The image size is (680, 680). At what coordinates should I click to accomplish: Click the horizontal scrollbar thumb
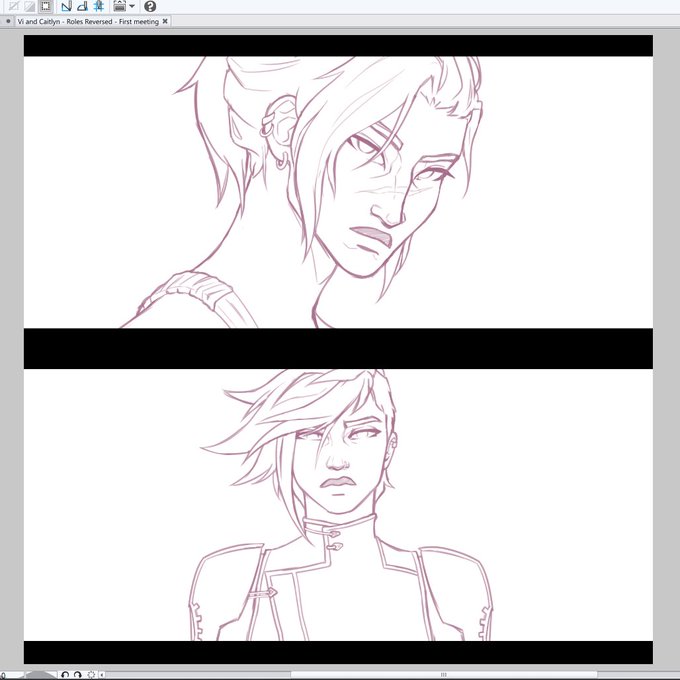[x=443, y=675]
